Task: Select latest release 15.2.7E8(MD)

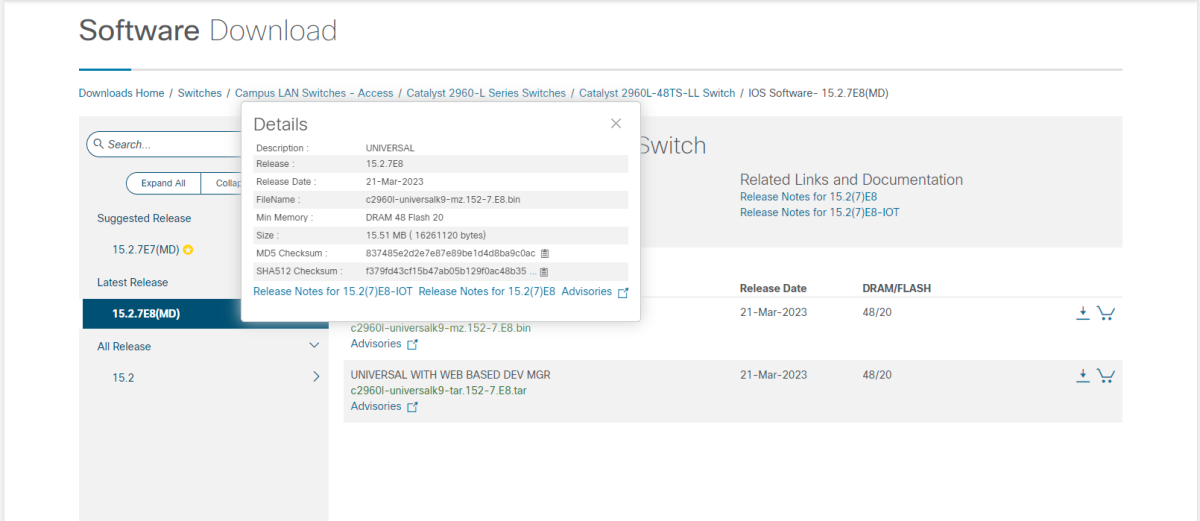Action: click(x=146, y=314)
